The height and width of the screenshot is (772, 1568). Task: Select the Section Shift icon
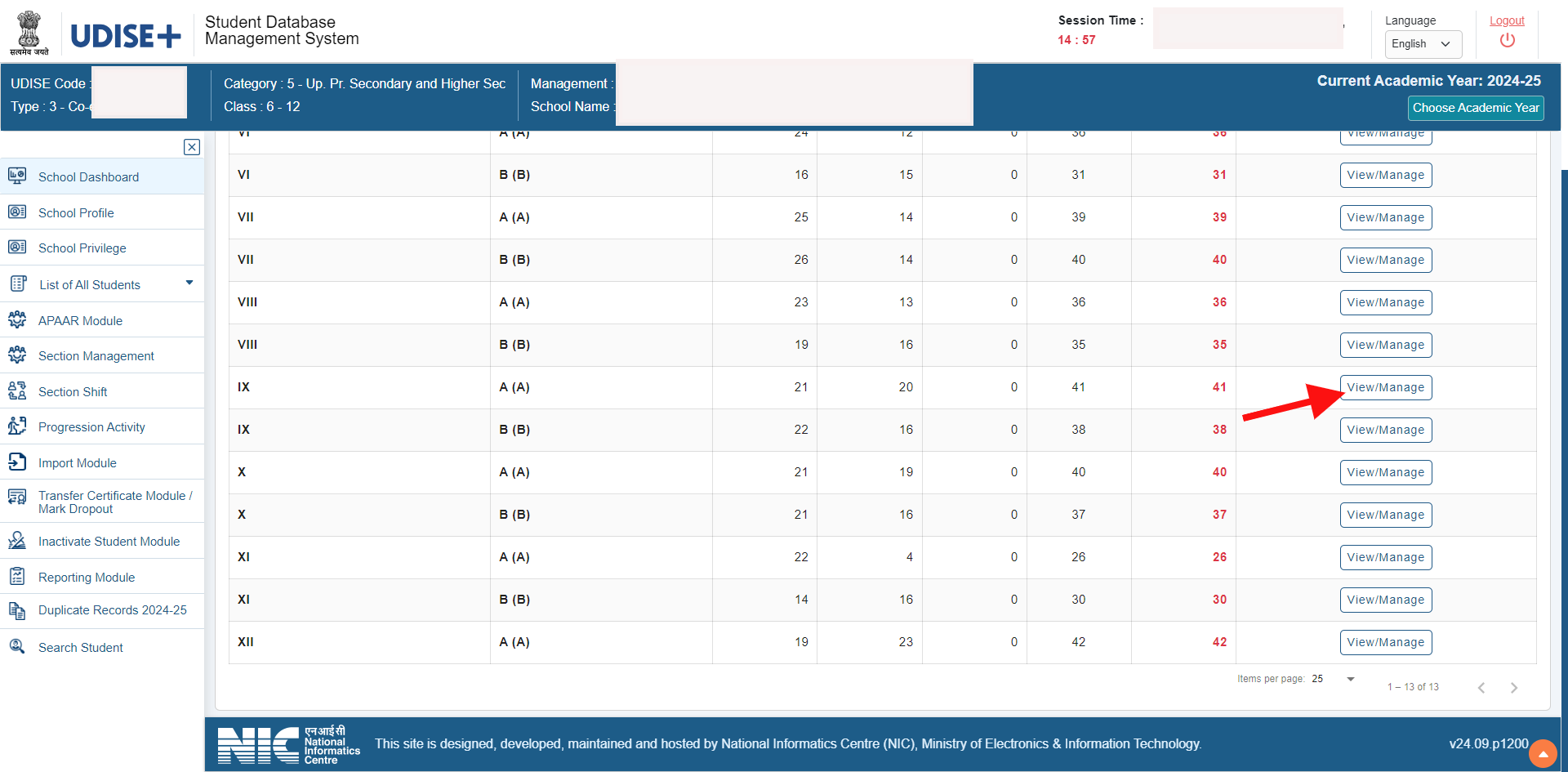(x=17, y=391)
